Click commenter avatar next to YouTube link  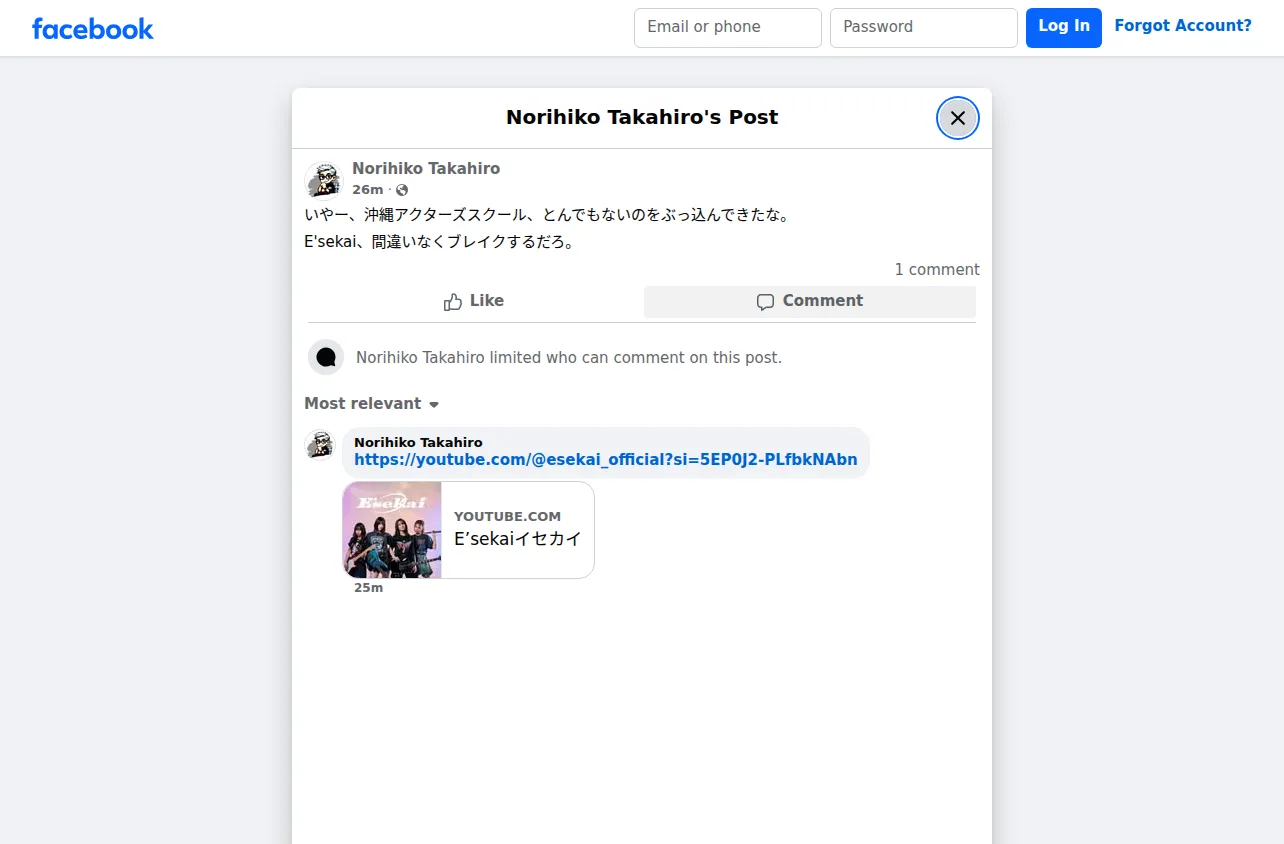coord(319,444)
